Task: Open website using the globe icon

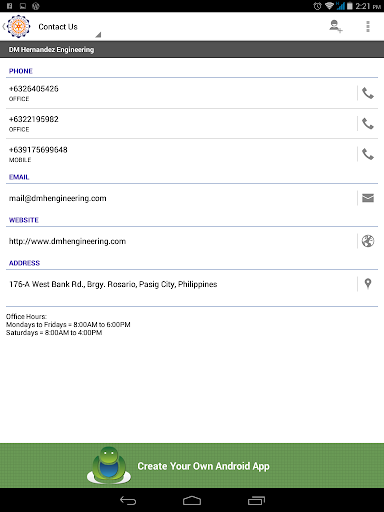Action: coord(368,241)
